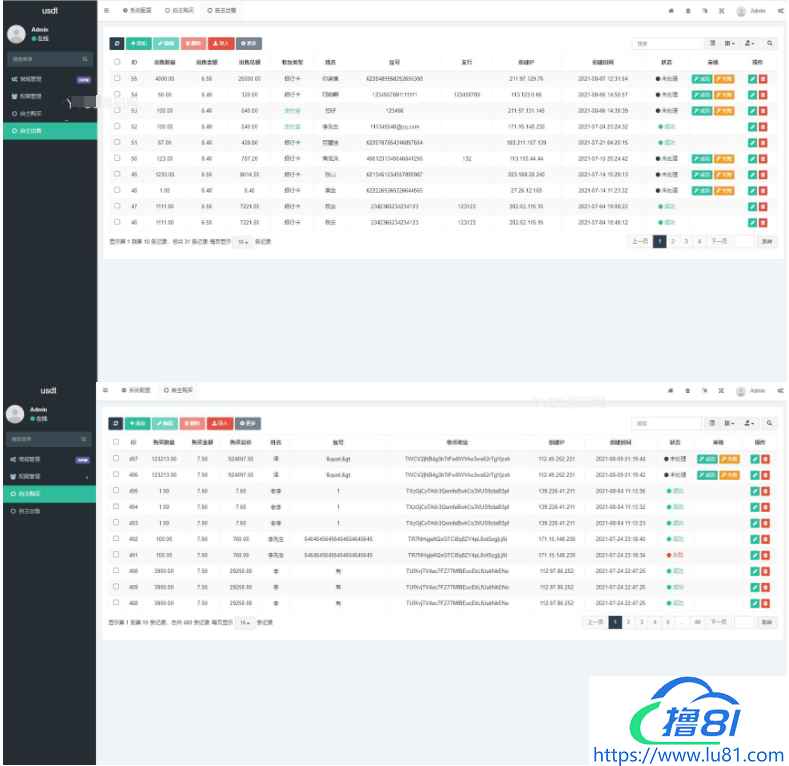Screen dimensions: 789x766
Task: Open the 更多 dropdown above the purchase table
Action: (248, 423)
